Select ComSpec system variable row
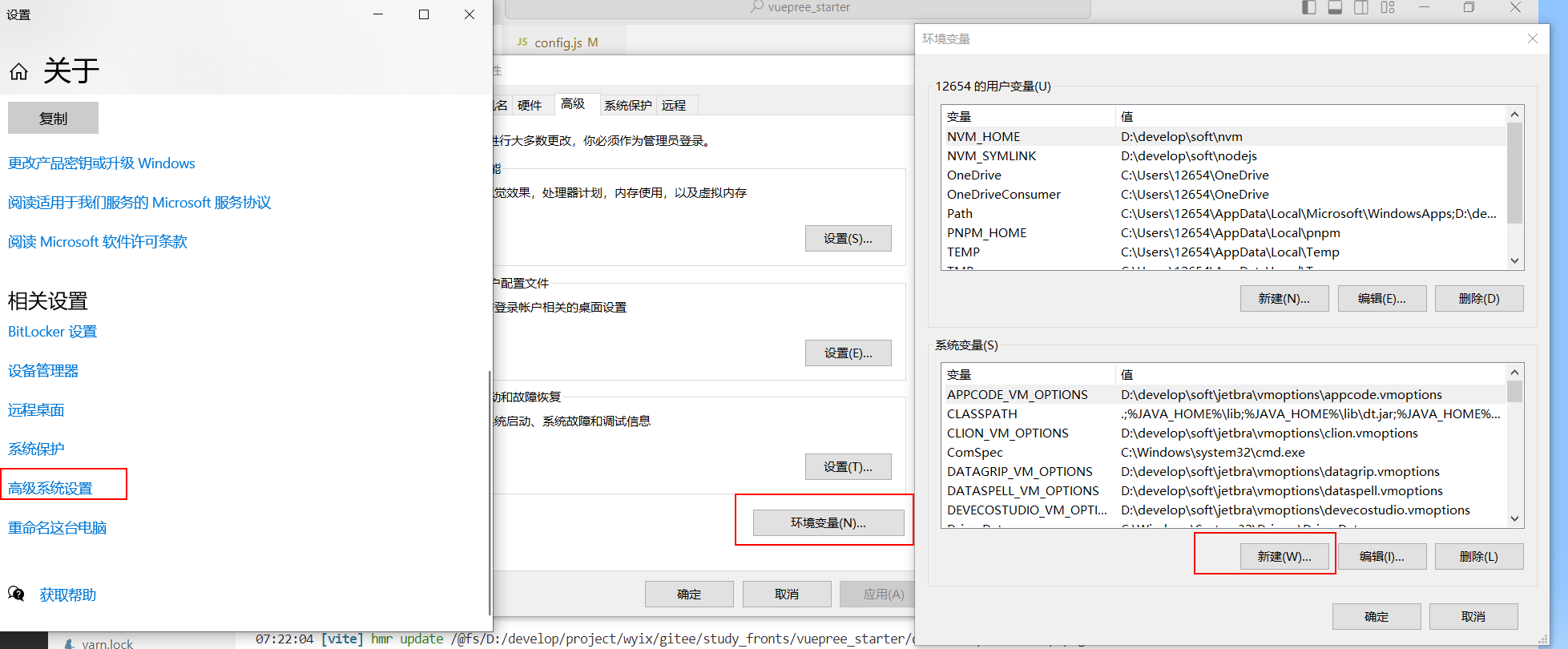 click(1224, 453)
